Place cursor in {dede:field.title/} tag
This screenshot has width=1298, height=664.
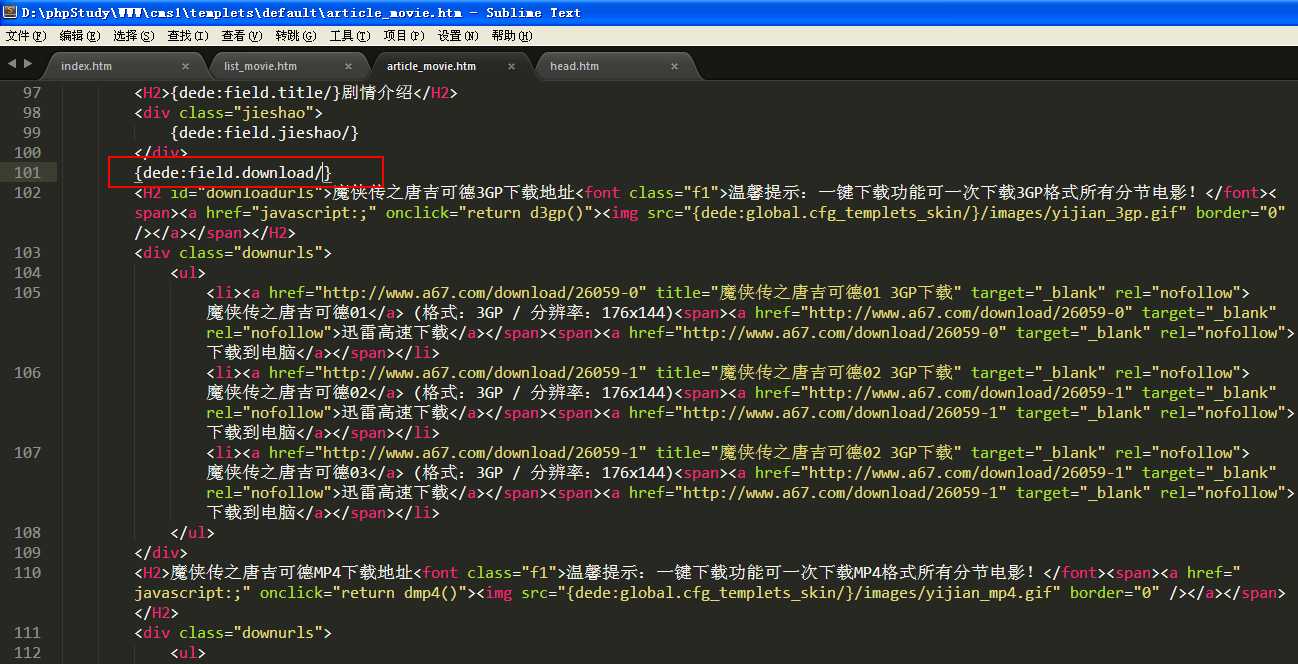(256, 93)
